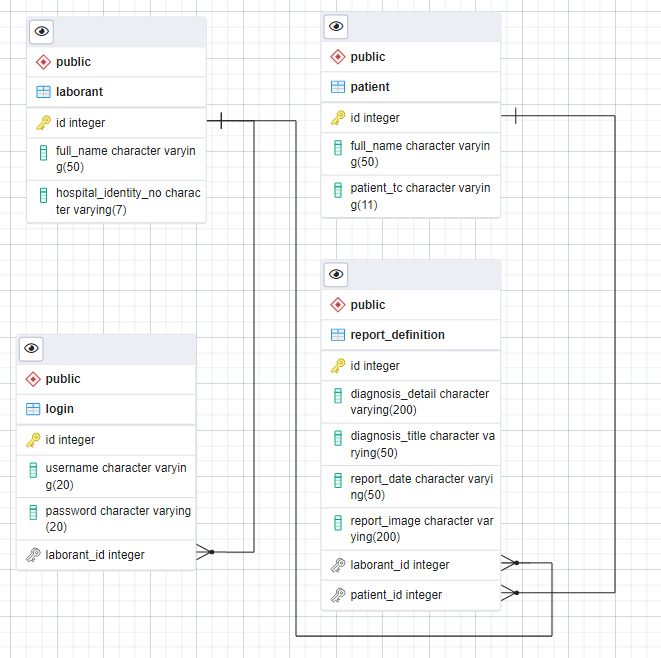Image resolution: width=661 pixels, height=658 pixels.
Task: Click the column icon for patient full_name
Action: (338, 148)
